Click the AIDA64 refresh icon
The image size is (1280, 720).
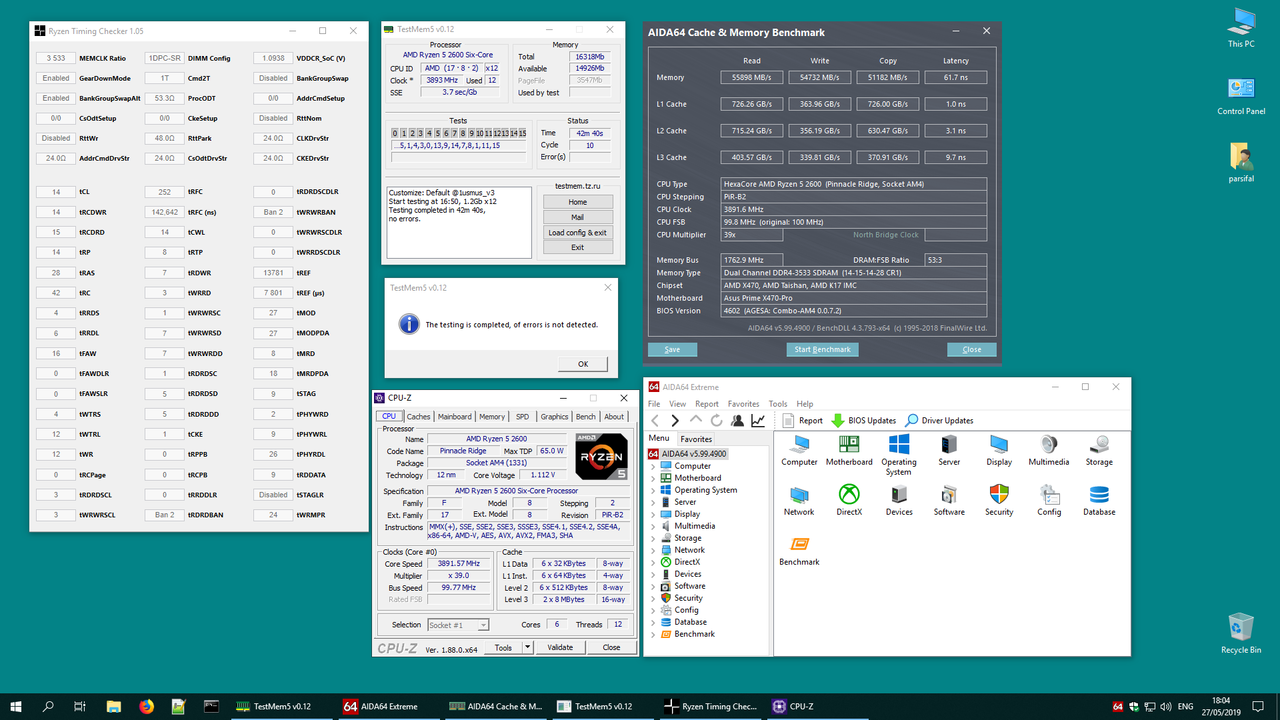tap(716, 420)
